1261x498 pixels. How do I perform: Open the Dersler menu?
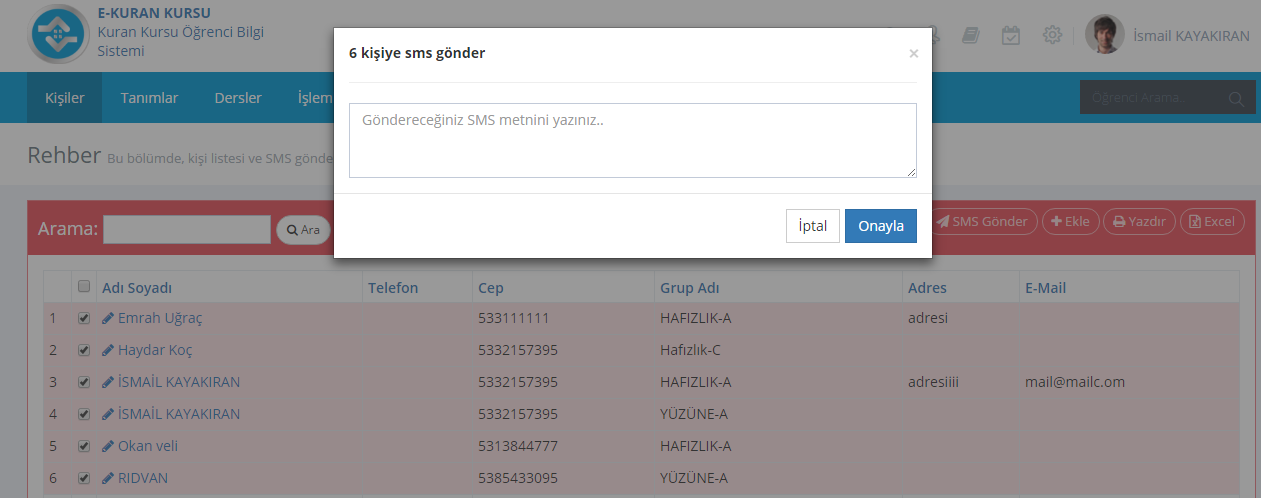(x=238, y=98)
